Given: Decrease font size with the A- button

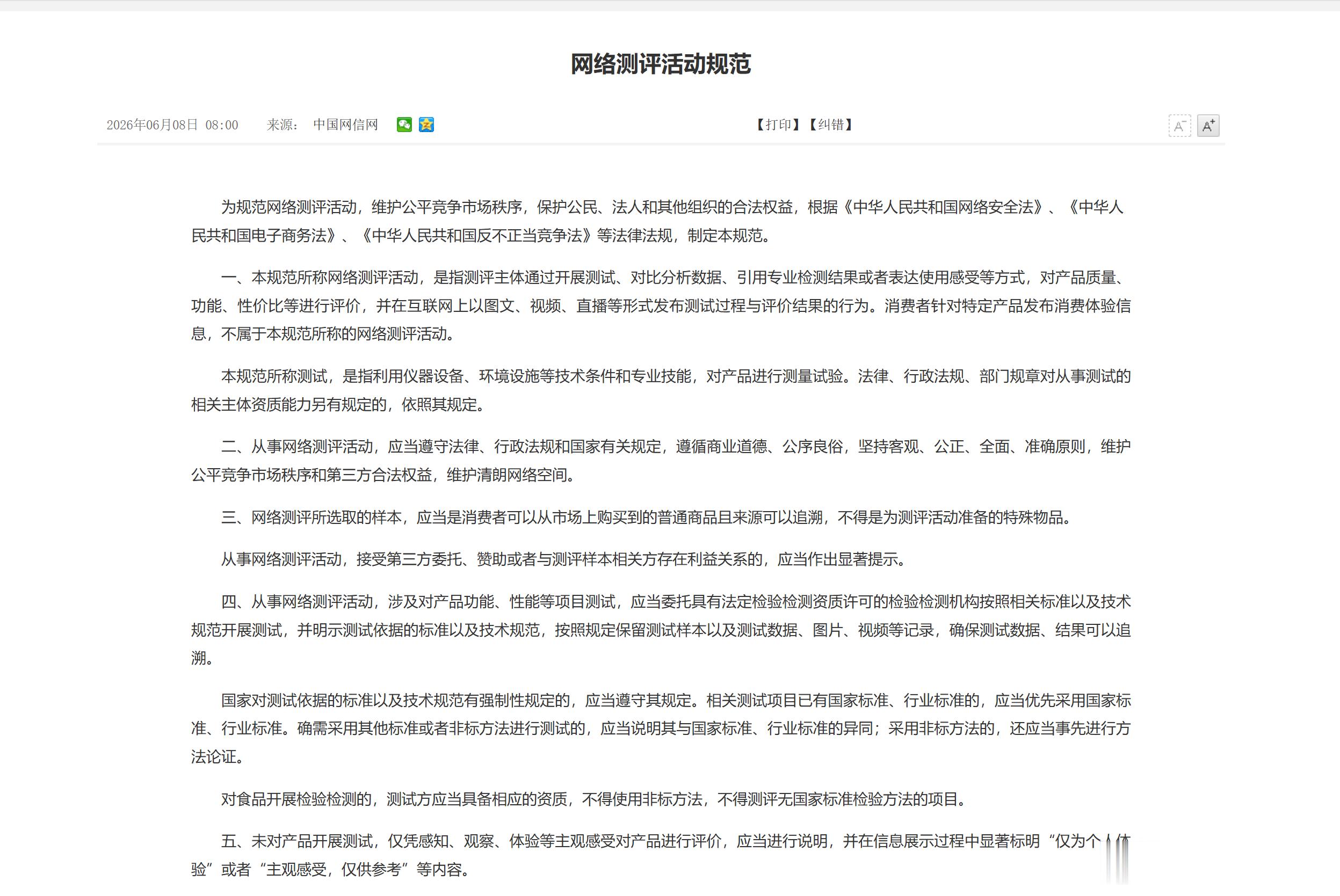Looking at the screenshot, I should click(x=1179, y=126).
